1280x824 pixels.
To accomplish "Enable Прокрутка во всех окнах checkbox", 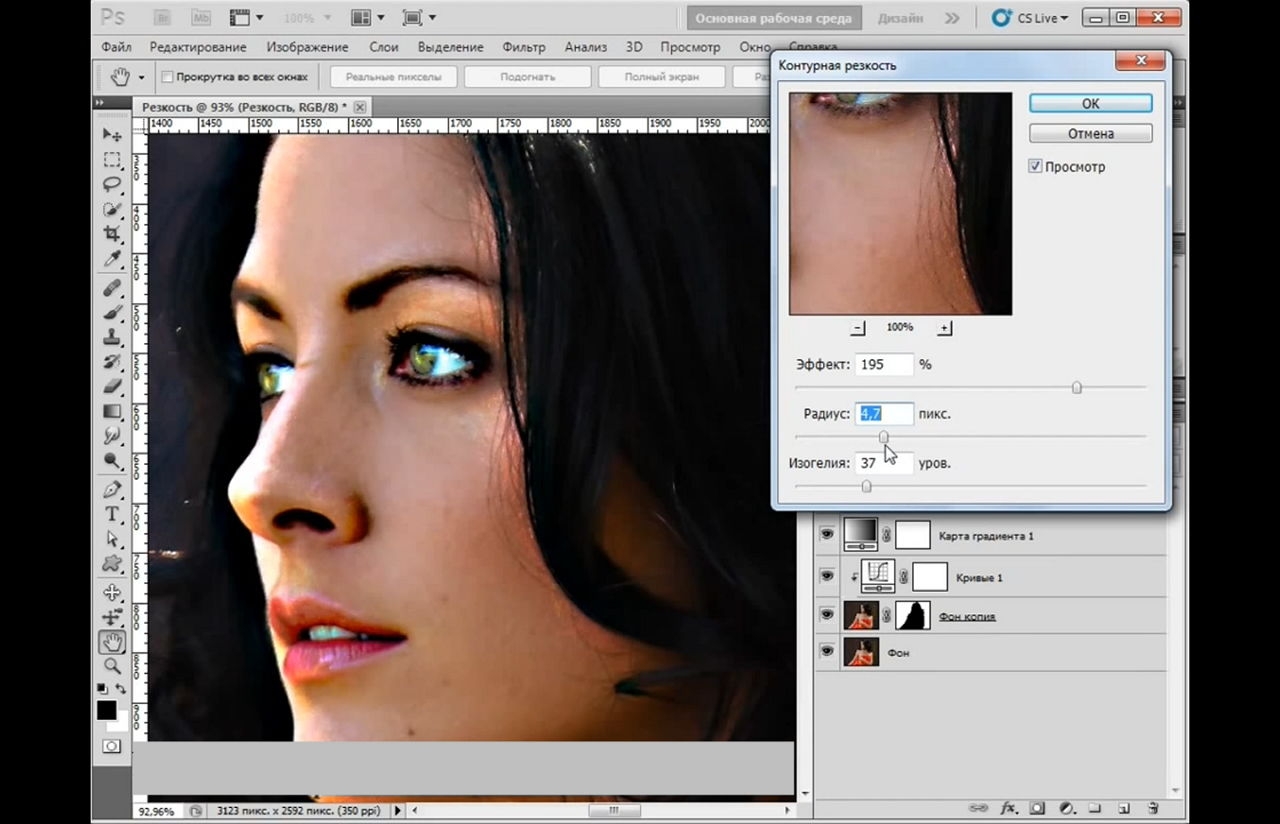I will [x=167, y=77].
